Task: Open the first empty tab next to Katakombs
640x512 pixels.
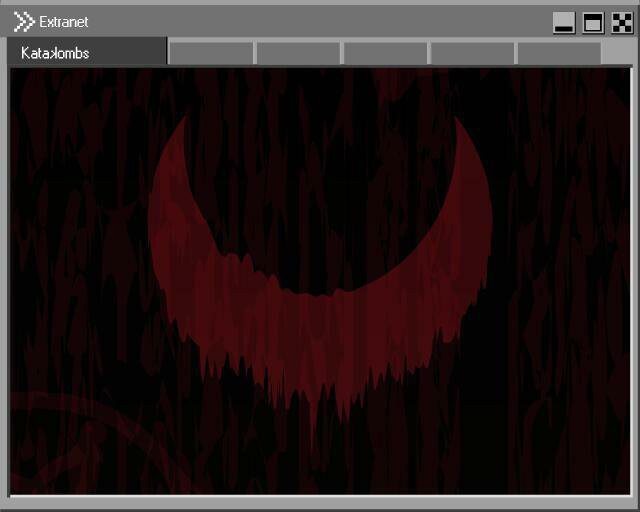Action: tap(211, 53)
